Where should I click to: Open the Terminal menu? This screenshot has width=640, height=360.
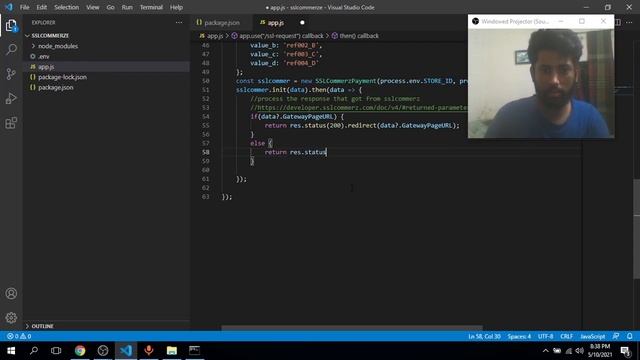[x=151, y=7]
